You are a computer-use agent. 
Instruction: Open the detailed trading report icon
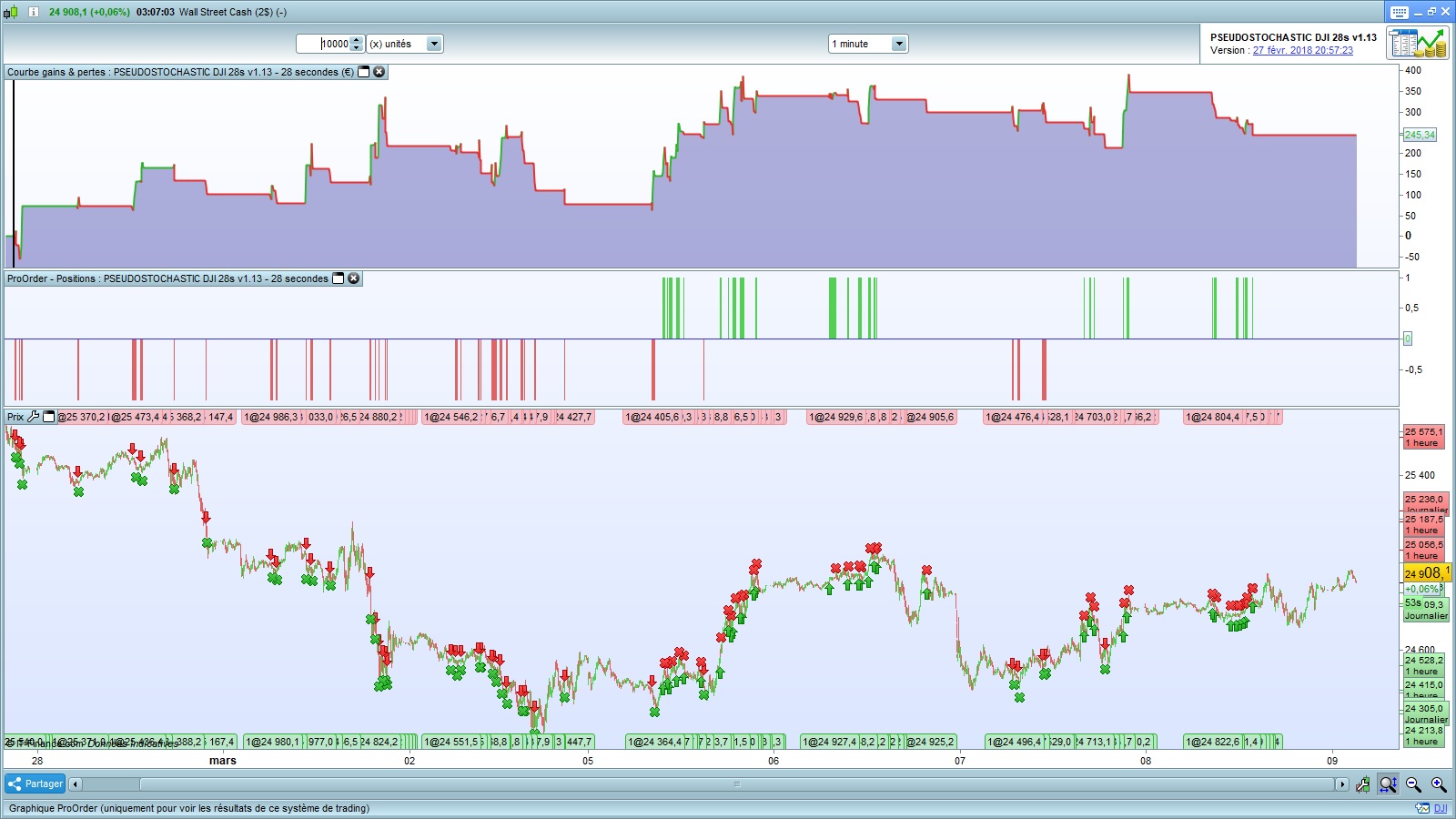[1418, 43]
